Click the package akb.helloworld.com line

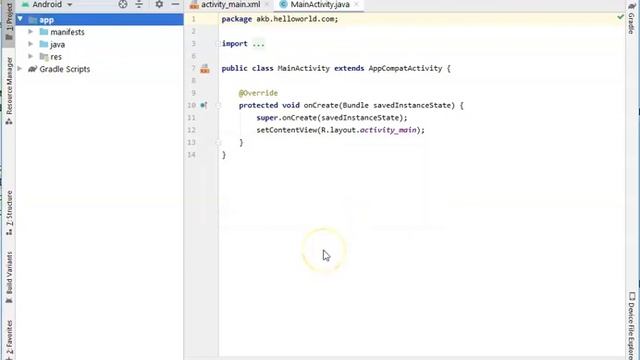280,19
